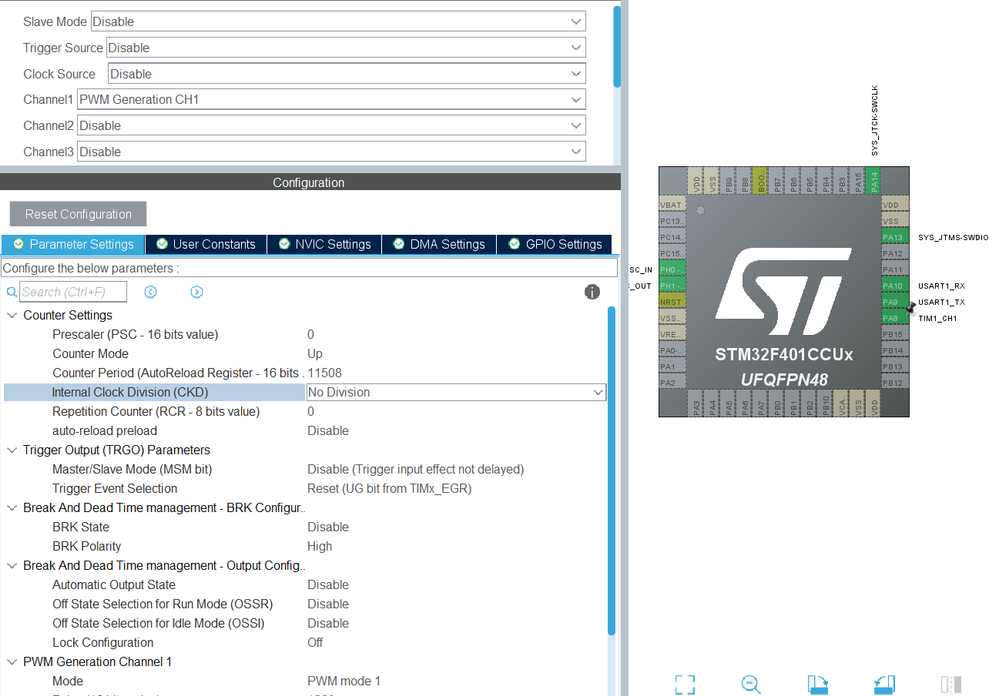Viewport: 999px width, 696px height.
Task: Select the PB15 pin on chip
Action: [895, 334]
